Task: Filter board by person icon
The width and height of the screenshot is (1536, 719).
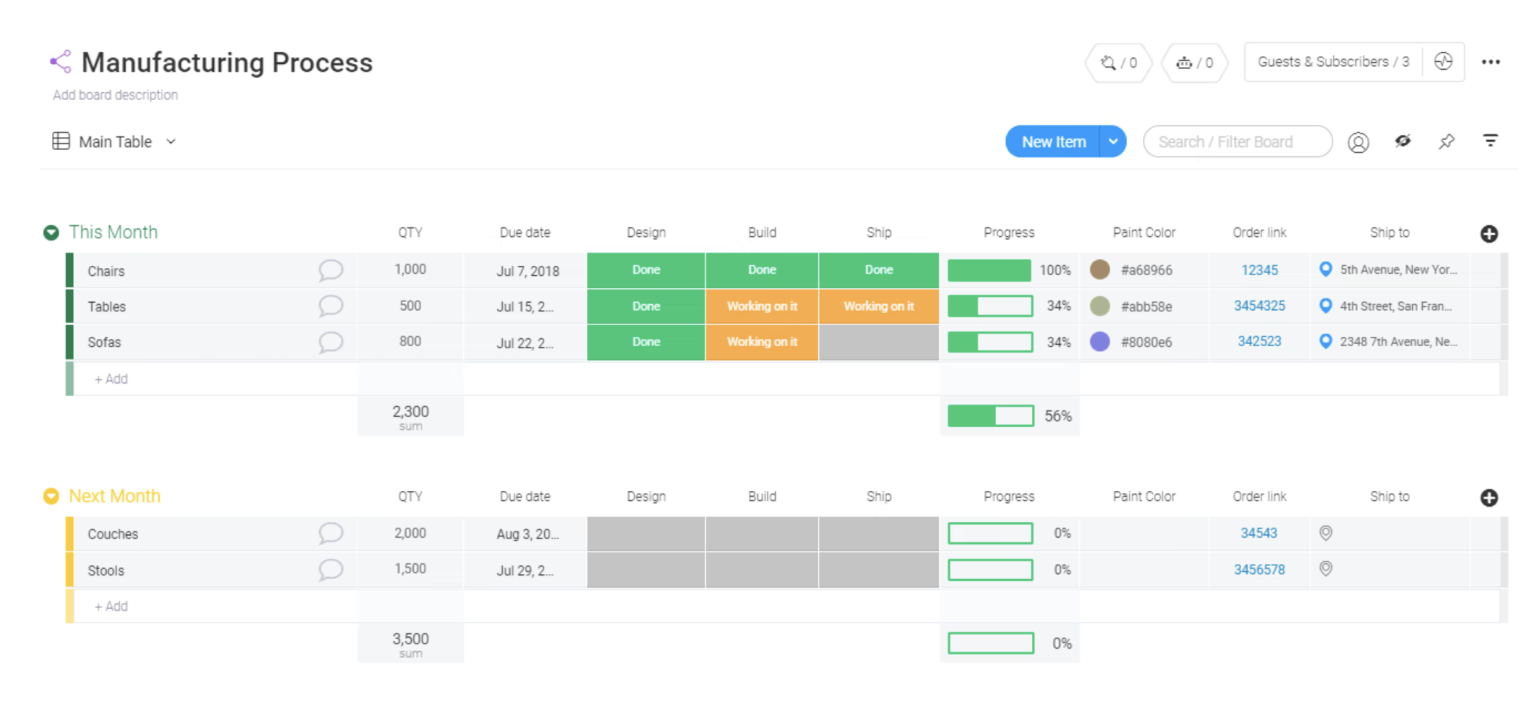Action: pos(1358,141)
